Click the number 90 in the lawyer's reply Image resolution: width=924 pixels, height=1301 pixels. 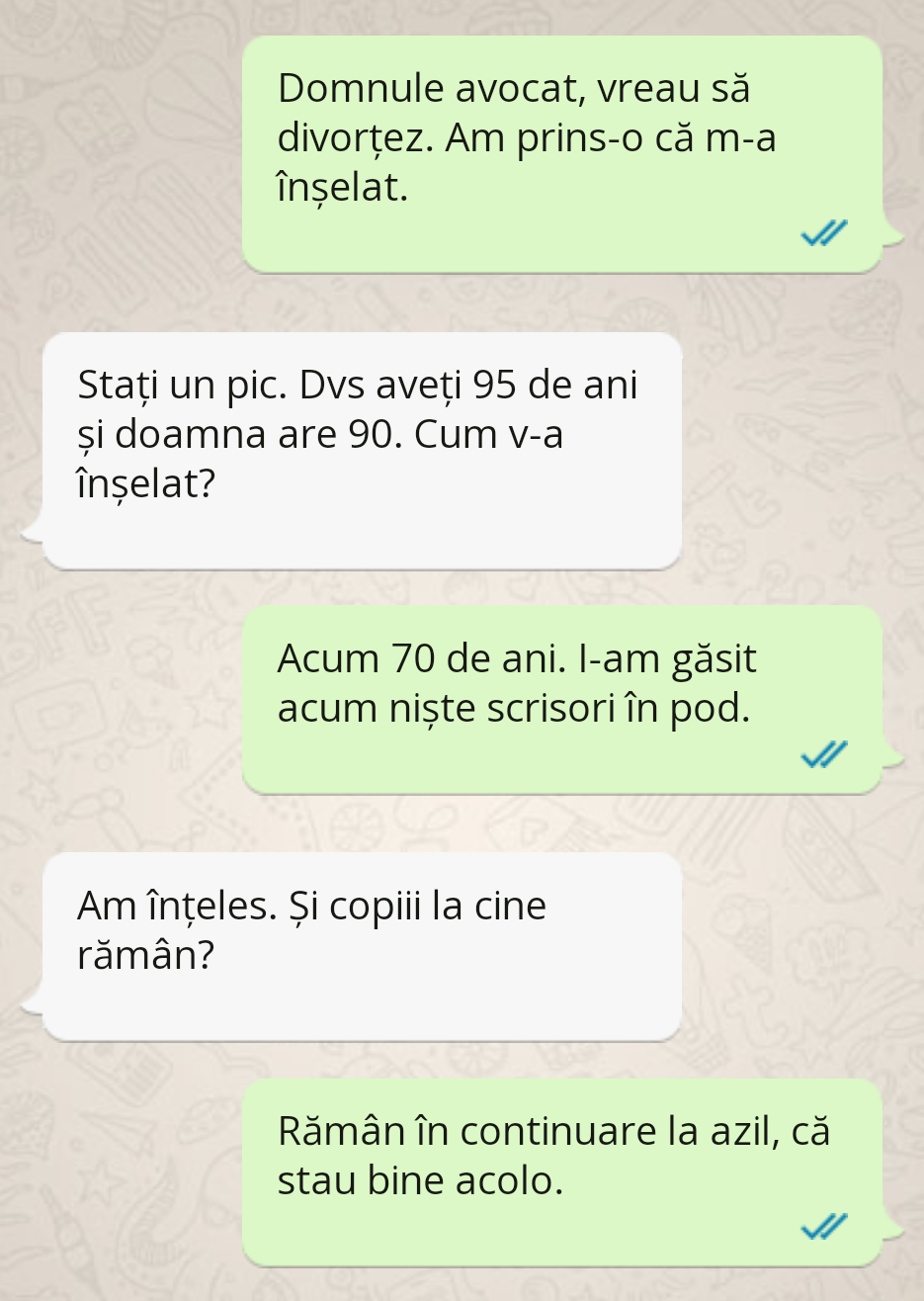[375, 434]
